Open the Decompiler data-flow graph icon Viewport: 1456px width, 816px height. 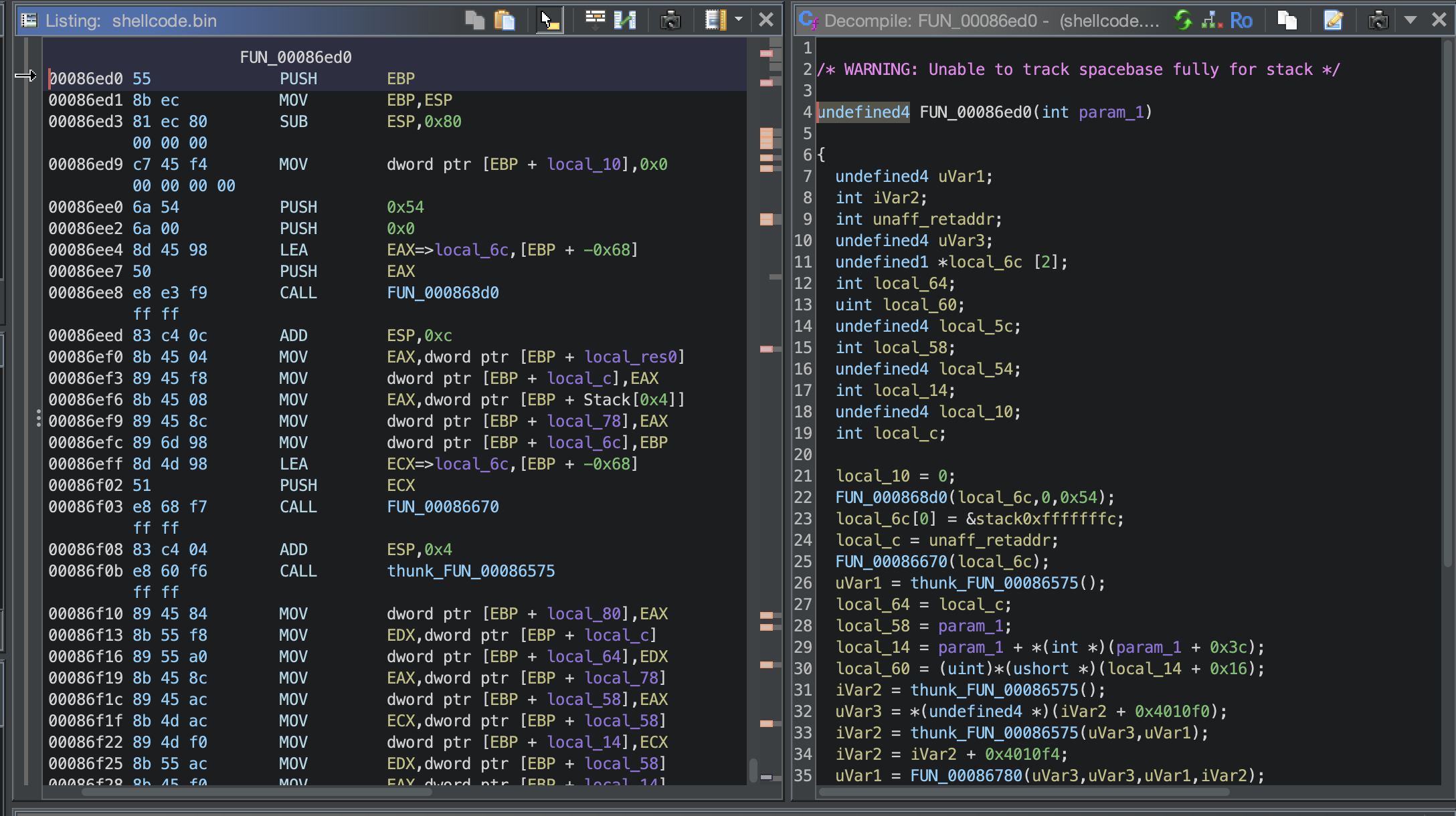click(1211, 21)
